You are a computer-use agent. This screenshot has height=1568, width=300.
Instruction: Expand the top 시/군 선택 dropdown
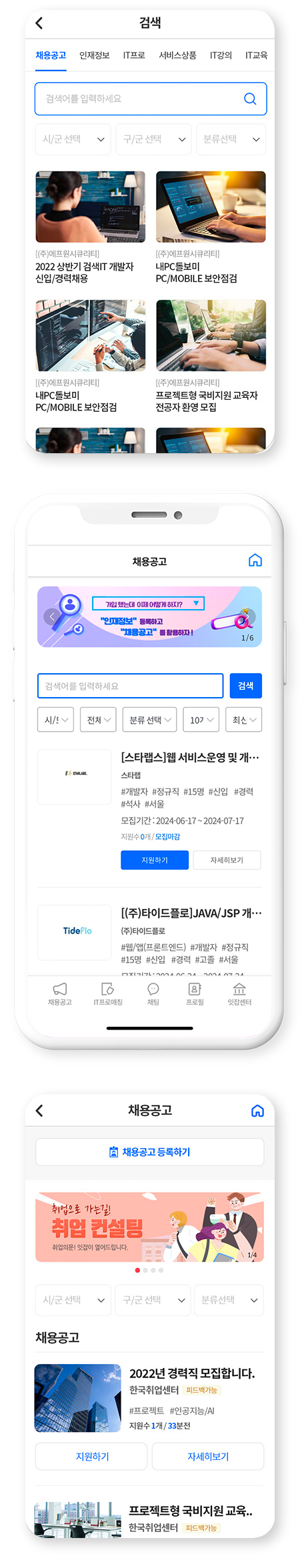click(73, 139)
